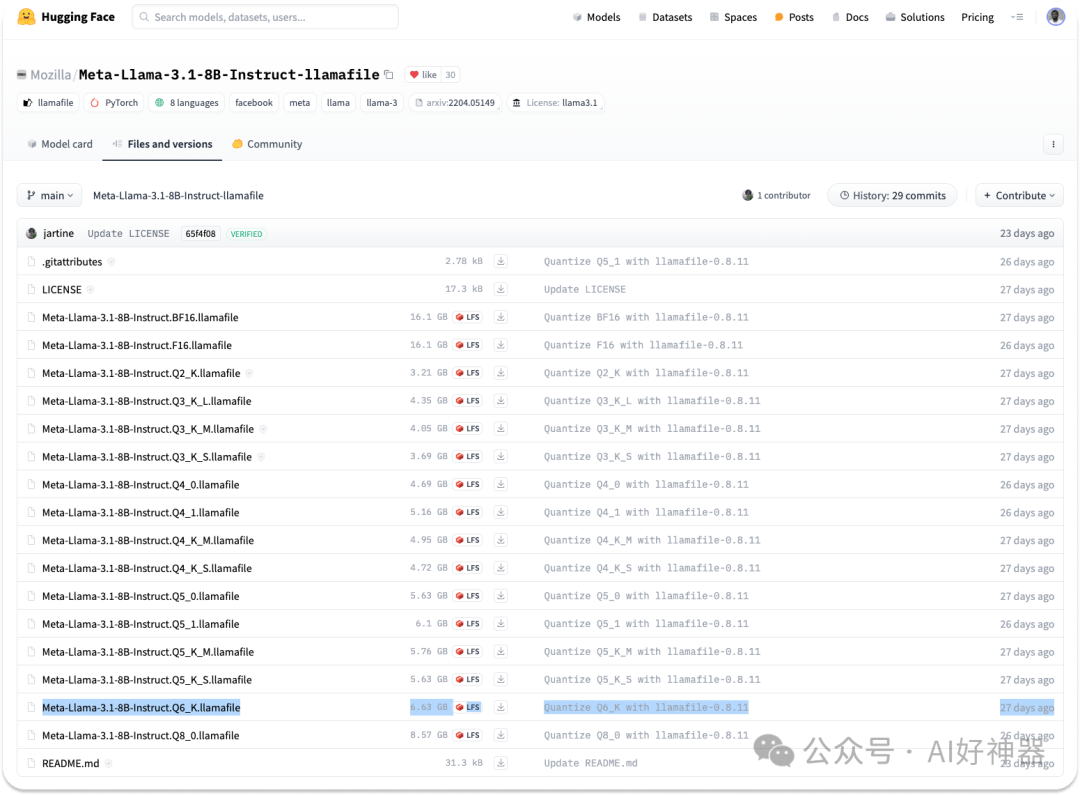Download the Q5_K_S.llamafile via its download icon
This screenshot has width=1080, height=795.
point(501,679)
